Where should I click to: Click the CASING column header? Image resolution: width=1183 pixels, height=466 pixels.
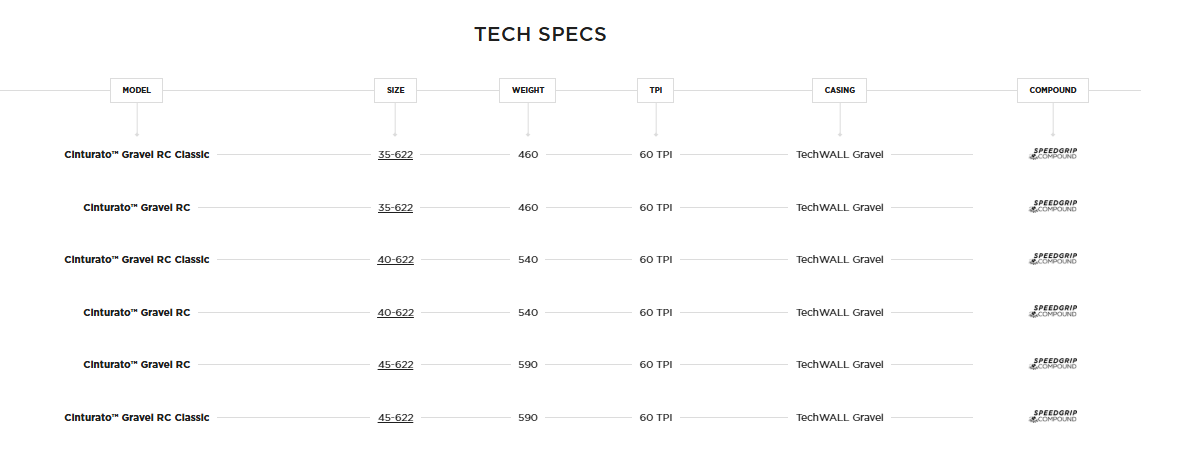[x=839, y=90]
